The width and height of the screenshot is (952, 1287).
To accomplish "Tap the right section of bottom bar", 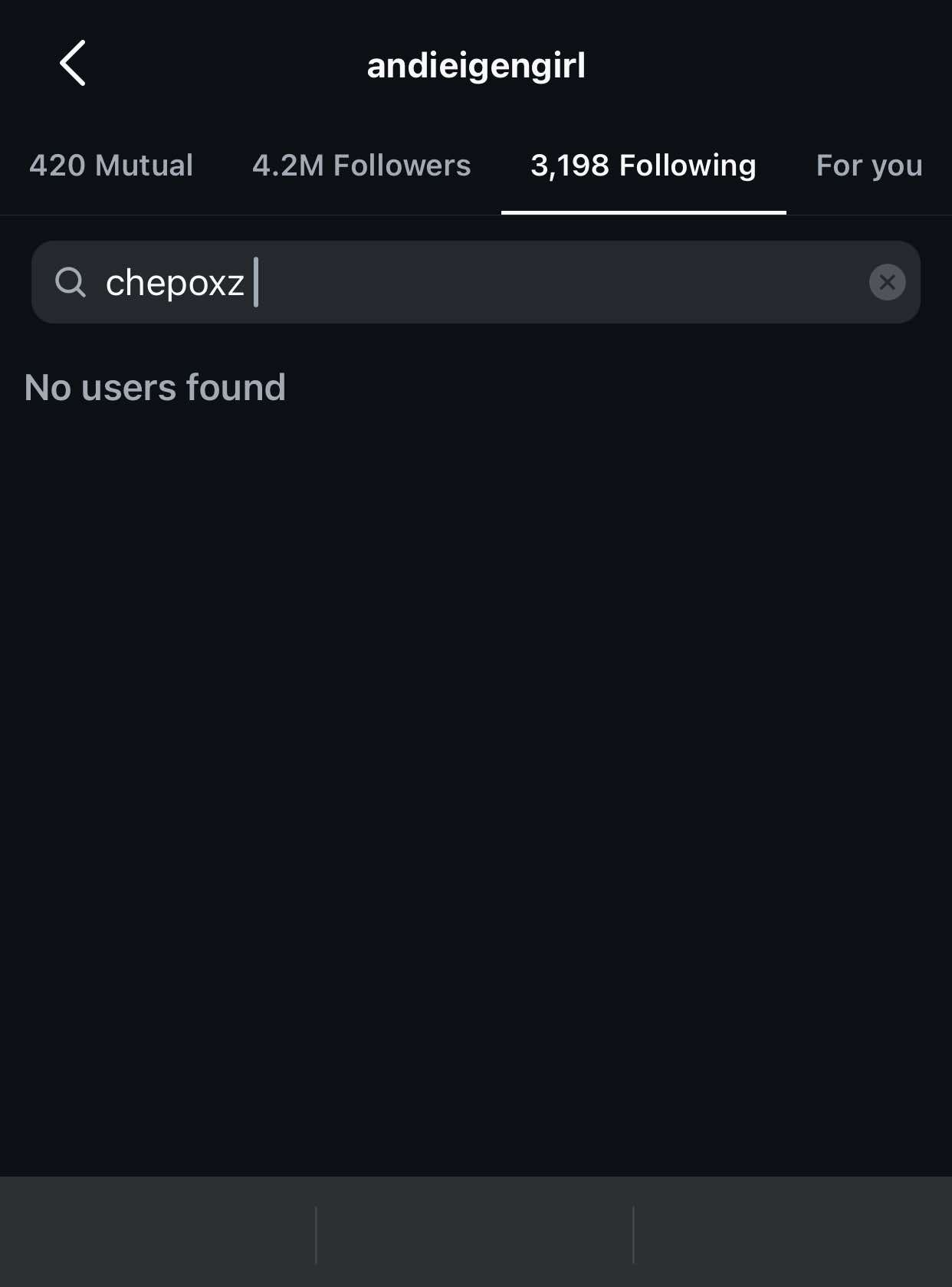I will pyautogui.click(x=793, y=1233).
